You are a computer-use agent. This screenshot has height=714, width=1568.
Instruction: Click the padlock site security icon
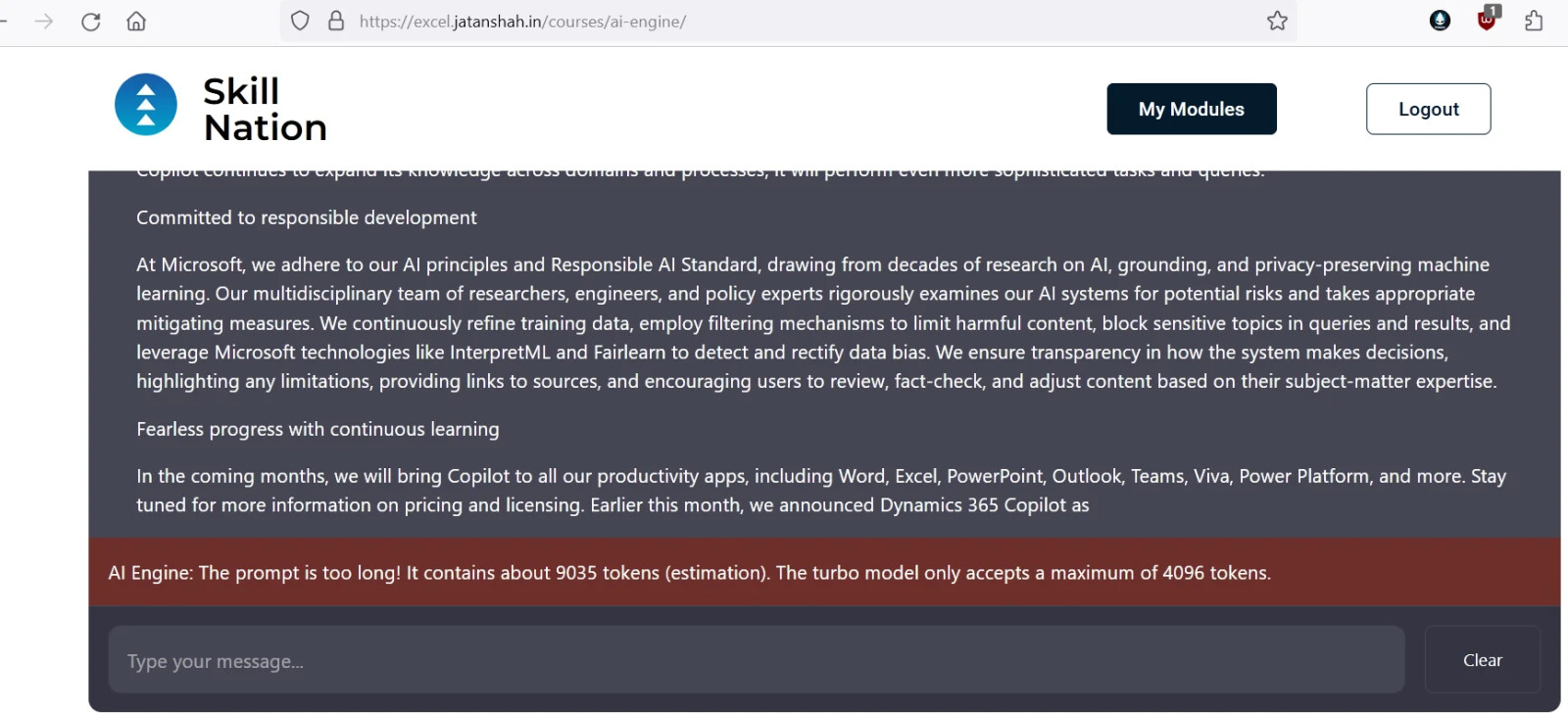click(x=336, y=22)
